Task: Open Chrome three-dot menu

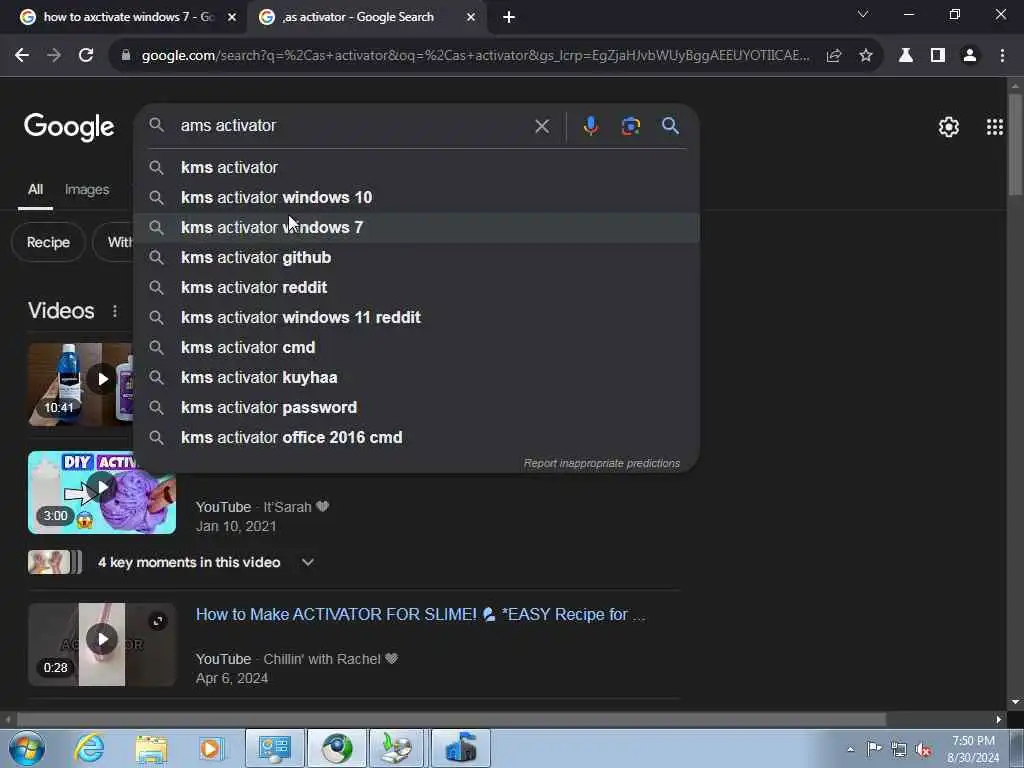Action: click(1002, 56)
